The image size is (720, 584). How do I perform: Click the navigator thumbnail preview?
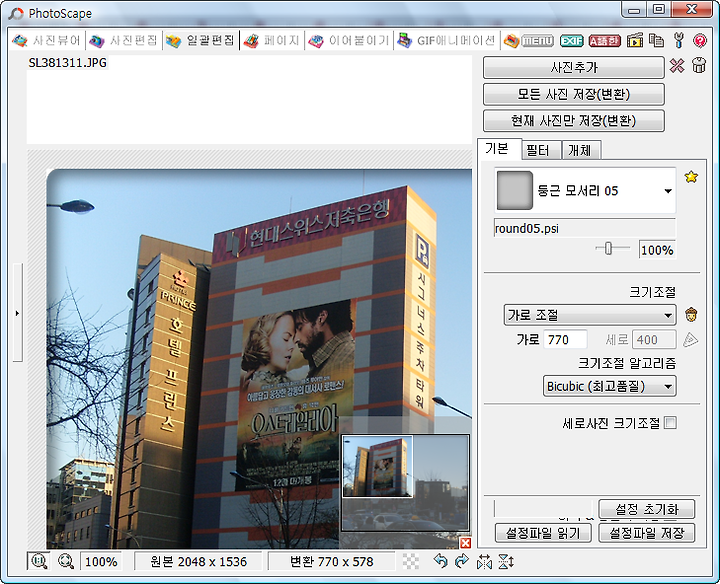tap(406, 483)
